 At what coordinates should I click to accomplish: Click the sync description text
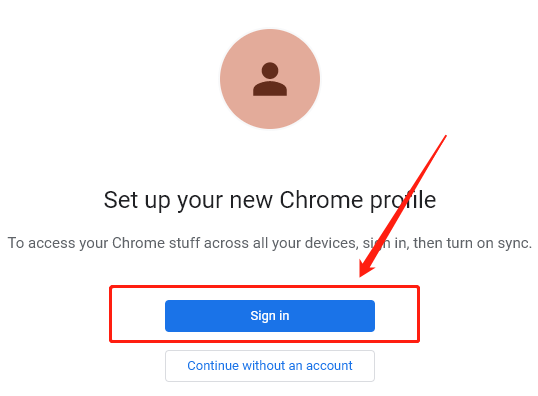click(270, 243)
